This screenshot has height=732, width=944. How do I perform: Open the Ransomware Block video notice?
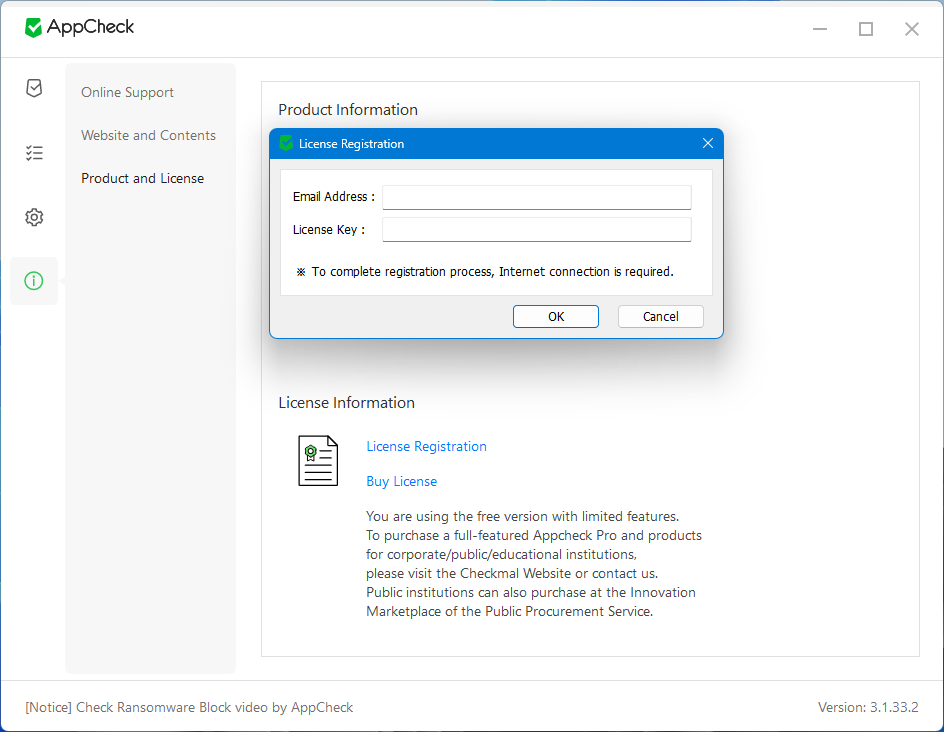(189, 708)
